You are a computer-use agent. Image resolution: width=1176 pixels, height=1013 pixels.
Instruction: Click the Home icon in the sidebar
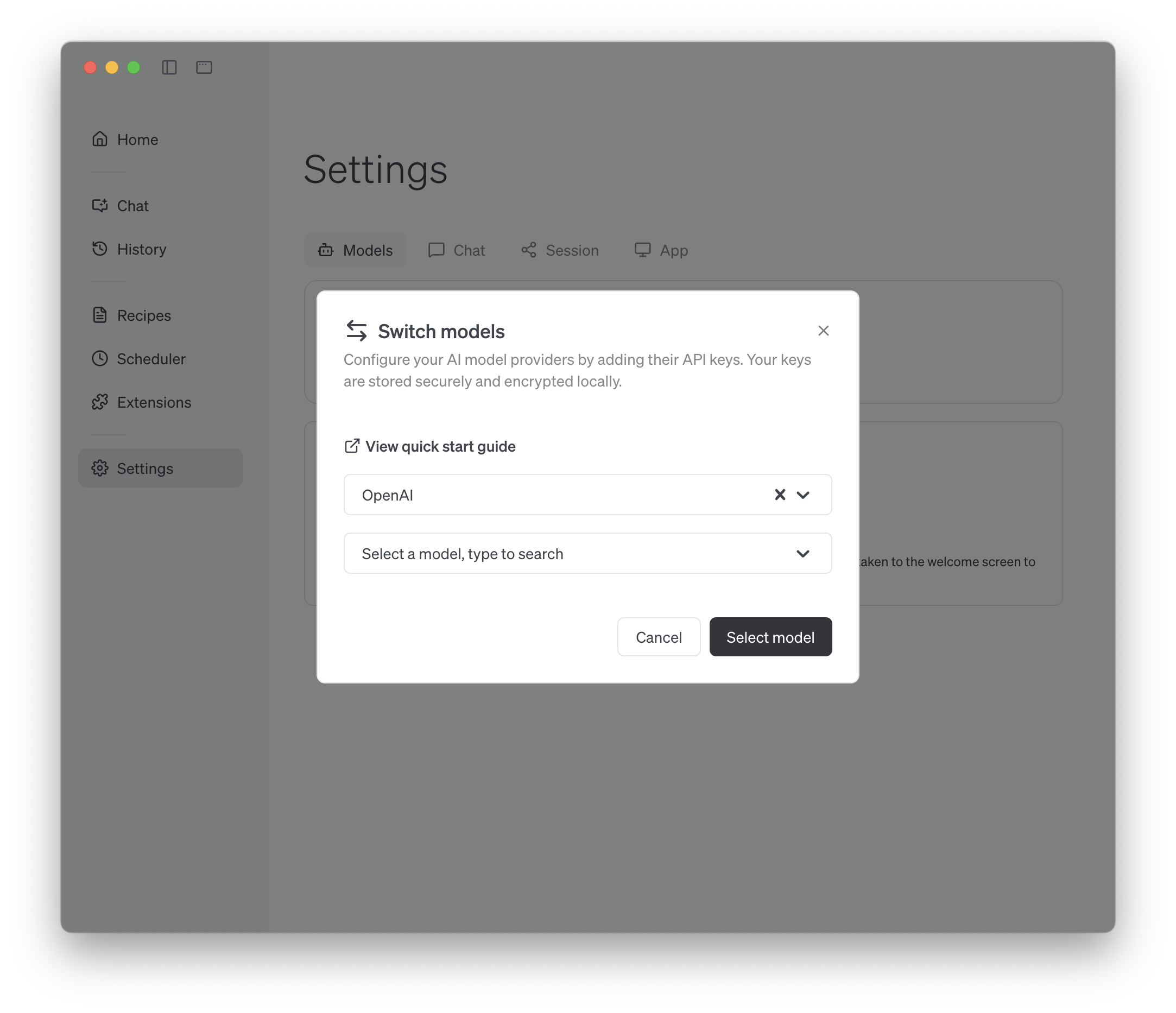[x=100, y=139]
